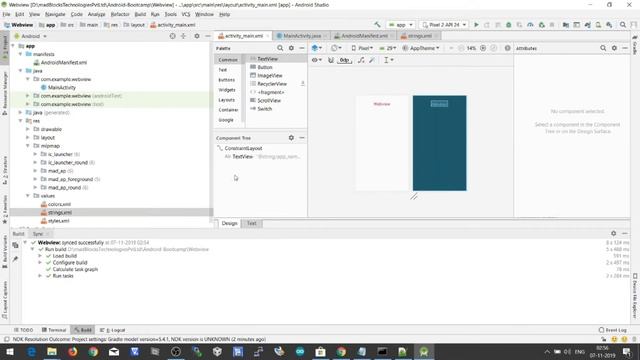Toggle the View Options eye icon
Image resolution: width=640 pixels, height=360 pixels.
(317, 60)
